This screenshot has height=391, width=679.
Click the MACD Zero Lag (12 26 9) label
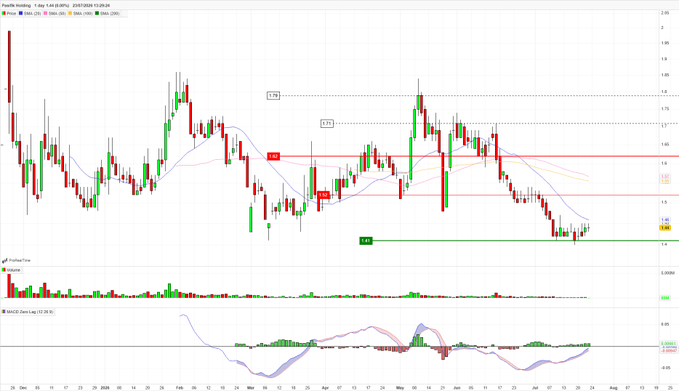pyautogui.click(x=29, y=311)
